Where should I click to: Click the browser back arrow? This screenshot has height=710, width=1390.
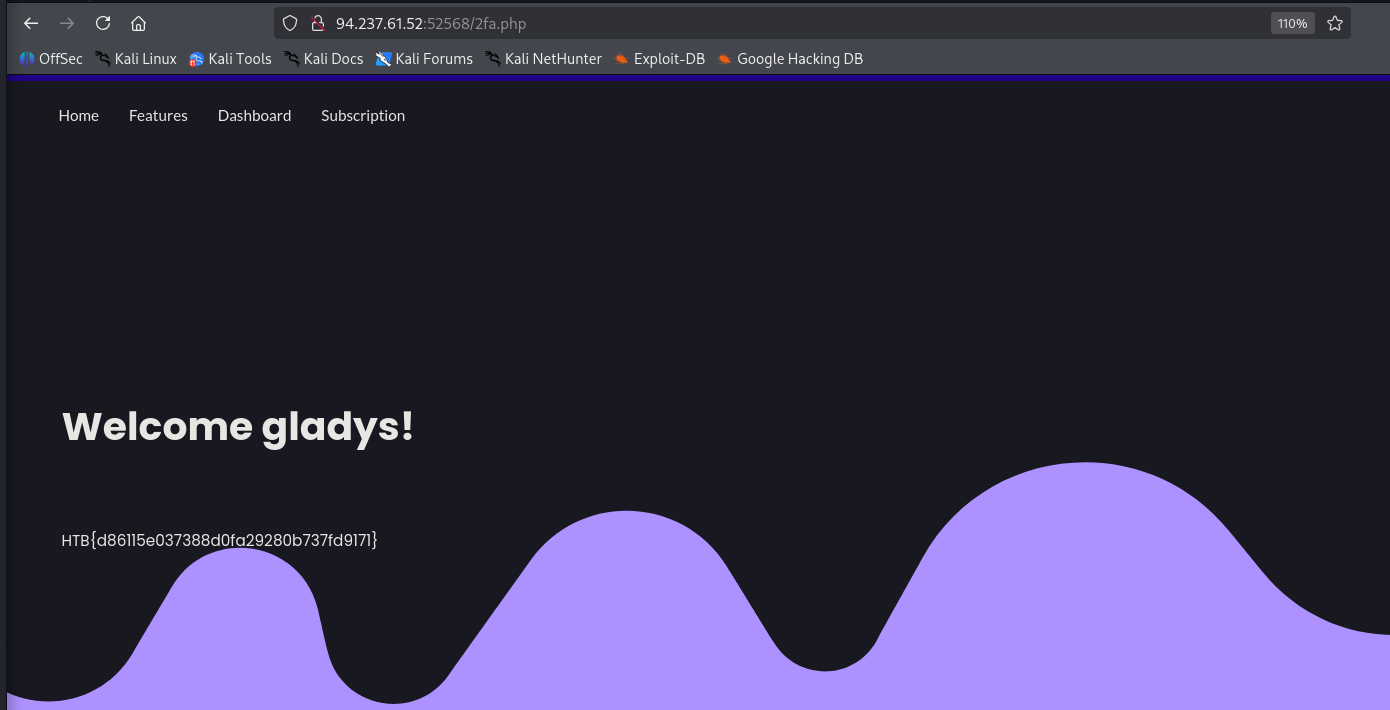[31, 23]
